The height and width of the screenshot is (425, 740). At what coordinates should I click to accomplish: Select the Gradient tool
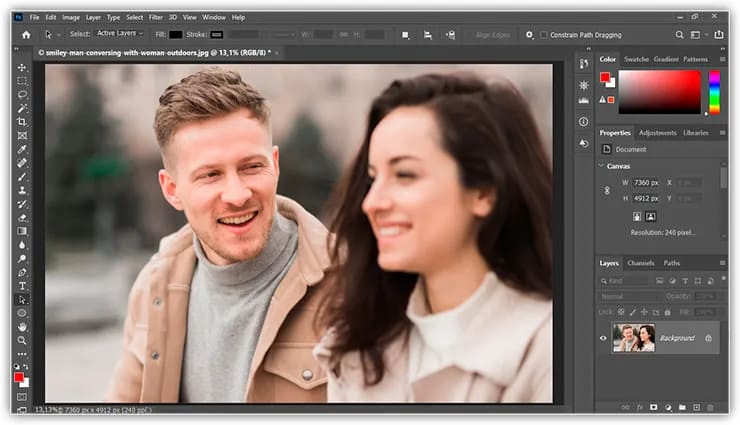22,231
